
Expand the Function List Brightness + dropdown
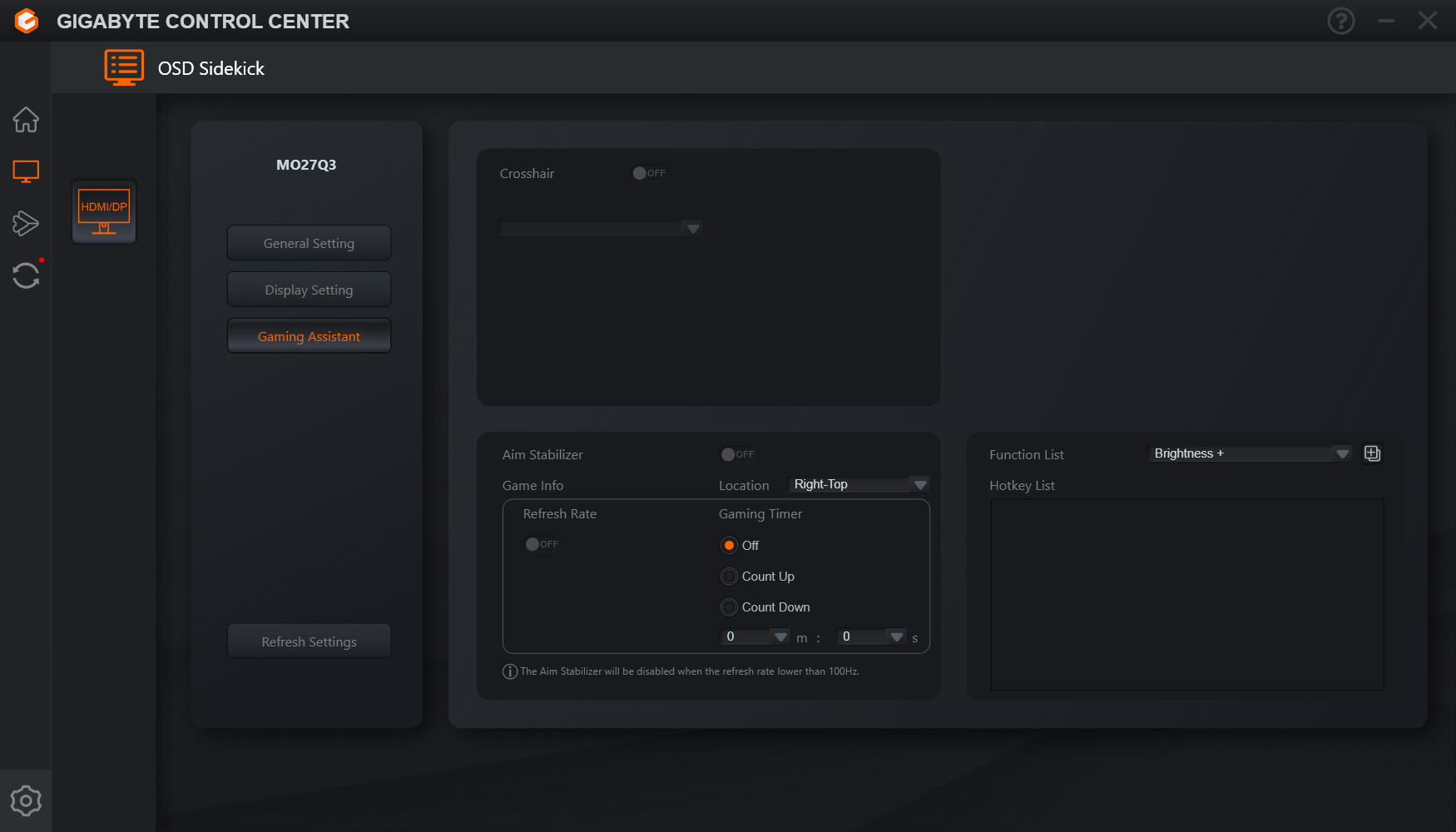coord(1250,453)
